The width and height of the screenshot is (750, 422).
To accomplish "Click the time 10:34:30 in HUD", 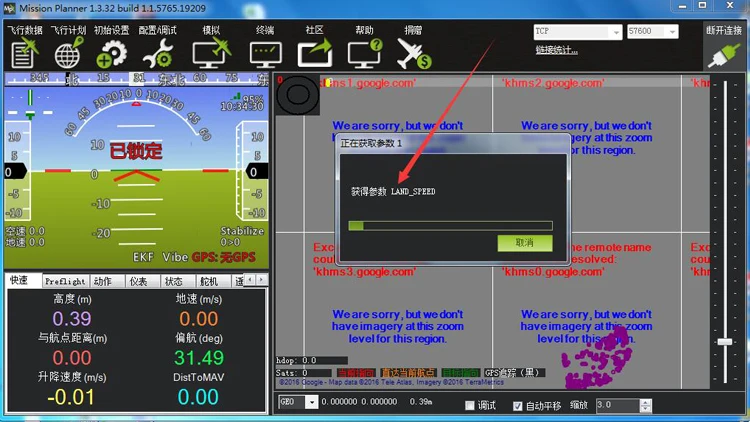I will coord(242,107).
